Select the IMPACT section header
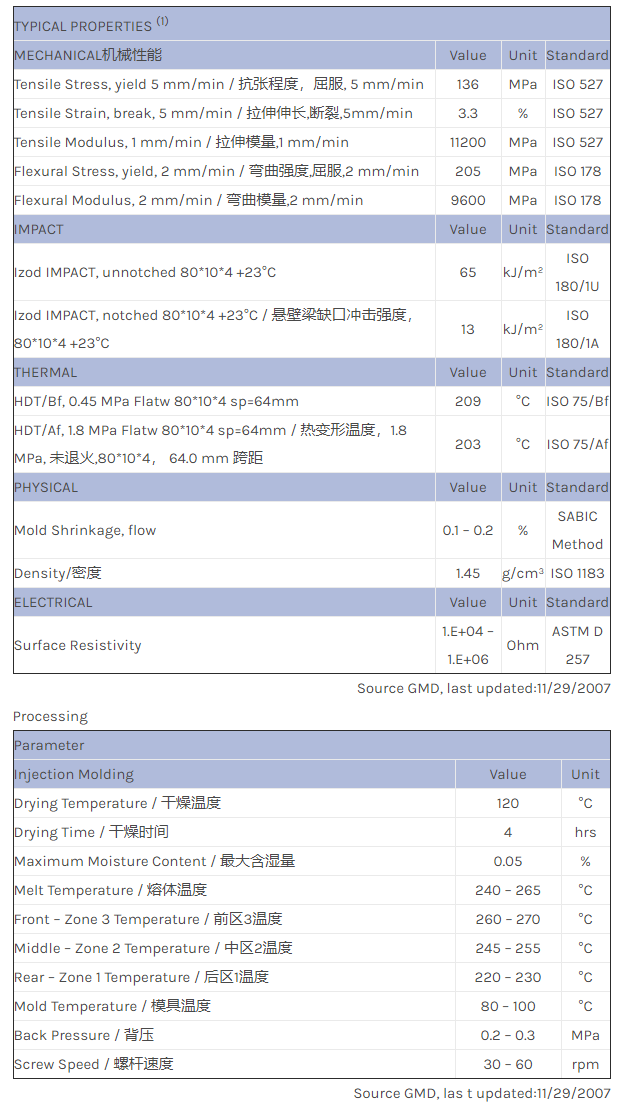This screenshot has width=621, height=1109. click(x=39, y=229)
